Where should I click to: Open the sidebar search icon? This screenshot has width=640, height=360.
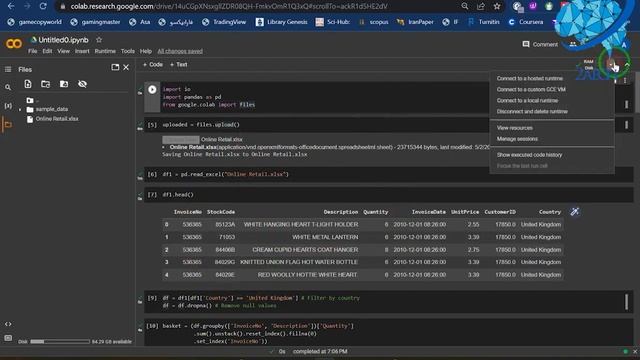click(x=8, y=87)
